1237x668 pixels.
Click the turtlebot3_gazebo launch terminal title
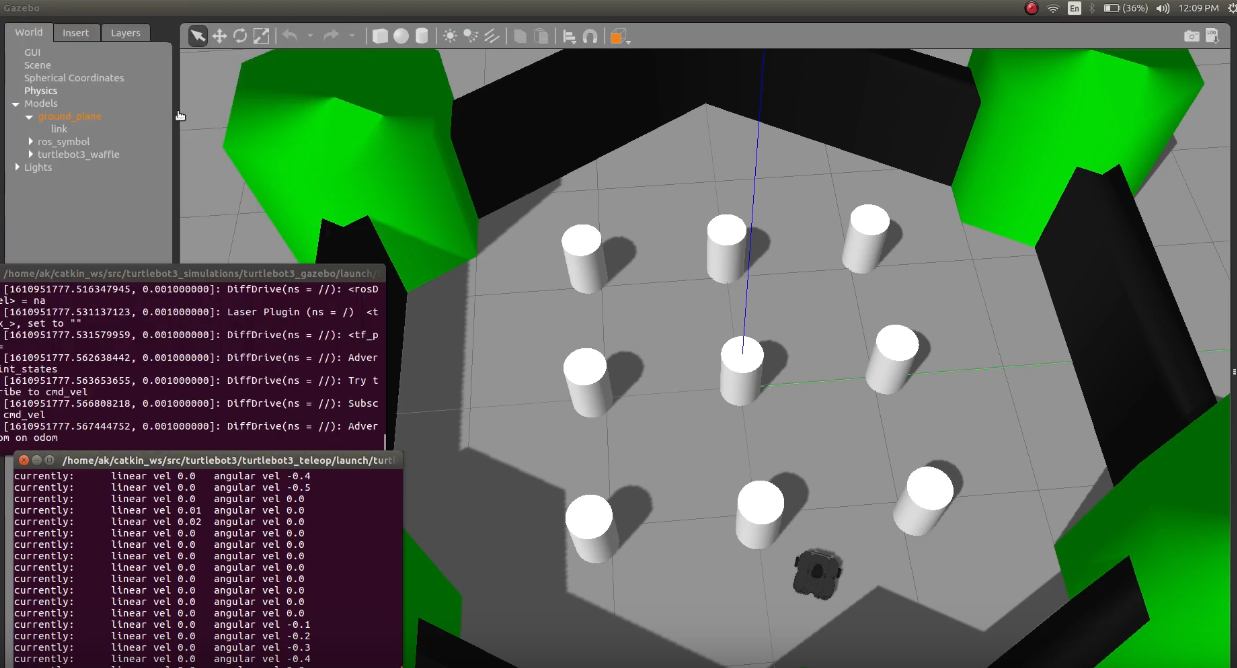191,273
